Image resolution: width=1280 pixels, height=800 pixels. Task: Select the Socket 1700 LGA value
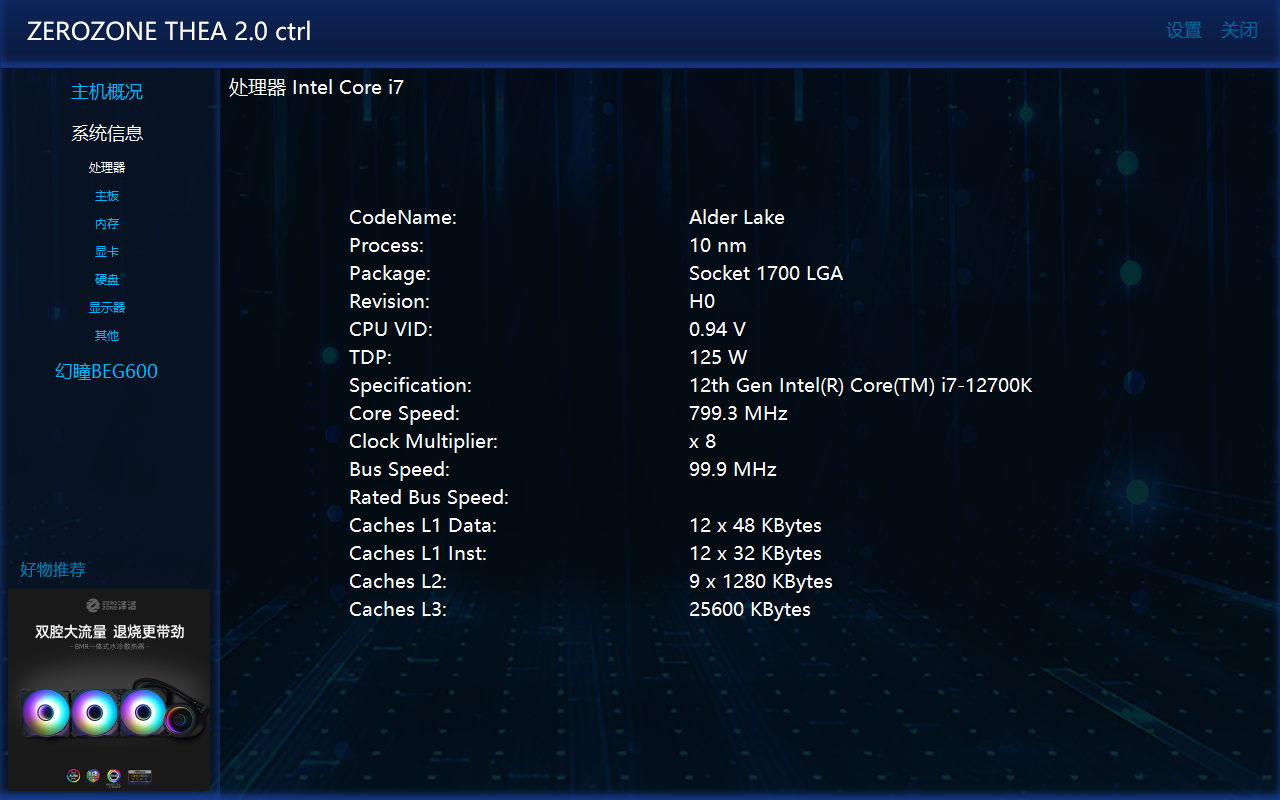click(x=766, y=273)
